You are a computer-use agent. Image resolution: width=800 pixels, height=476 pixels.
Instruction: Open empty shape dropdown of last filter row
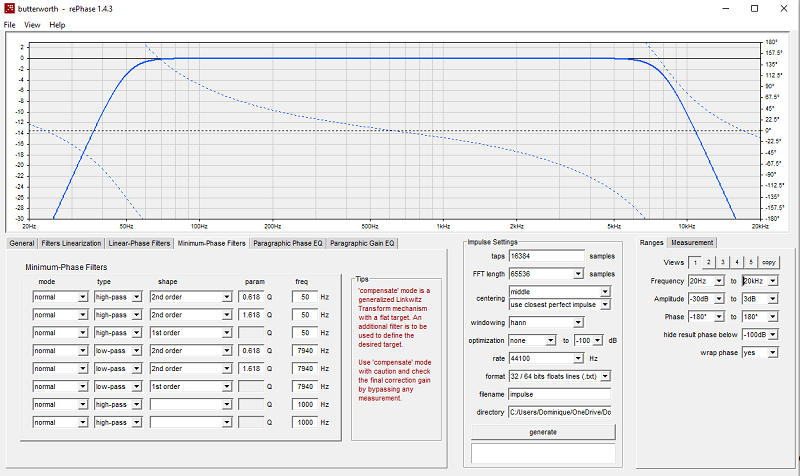[x=227, y=422]
